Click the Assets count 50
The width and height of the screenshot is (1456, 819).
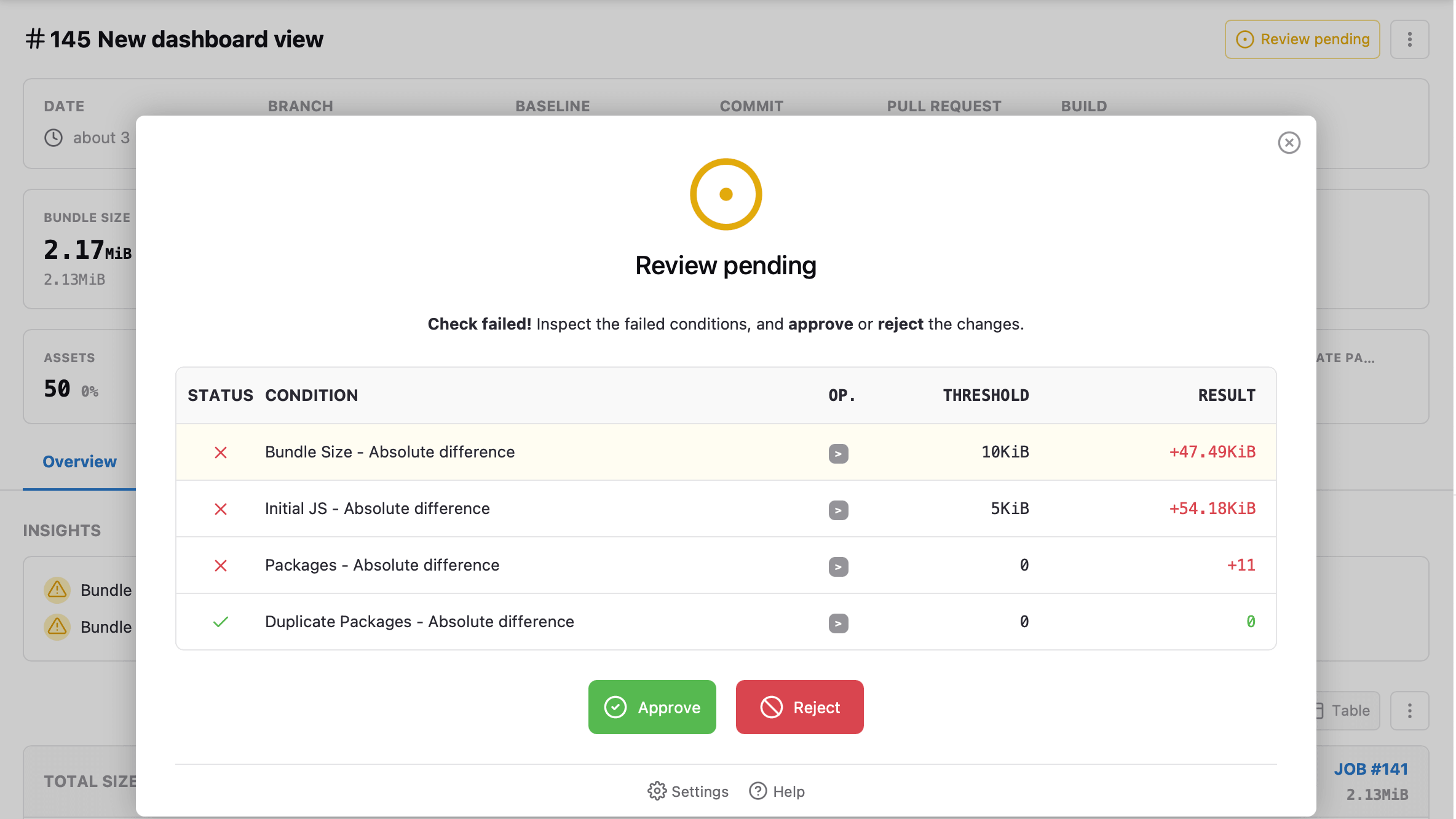point(57,389)
